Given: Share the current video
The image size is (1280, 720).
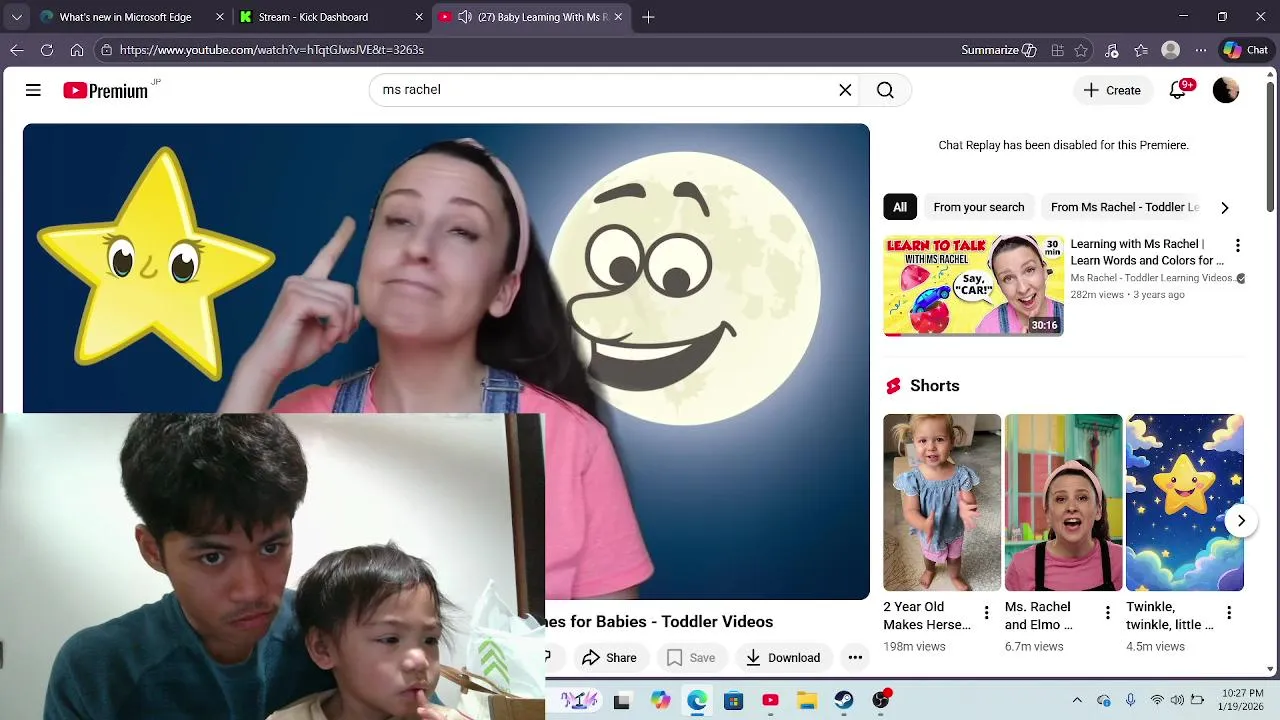Looking at the screenshot, I should coord(609,657).
